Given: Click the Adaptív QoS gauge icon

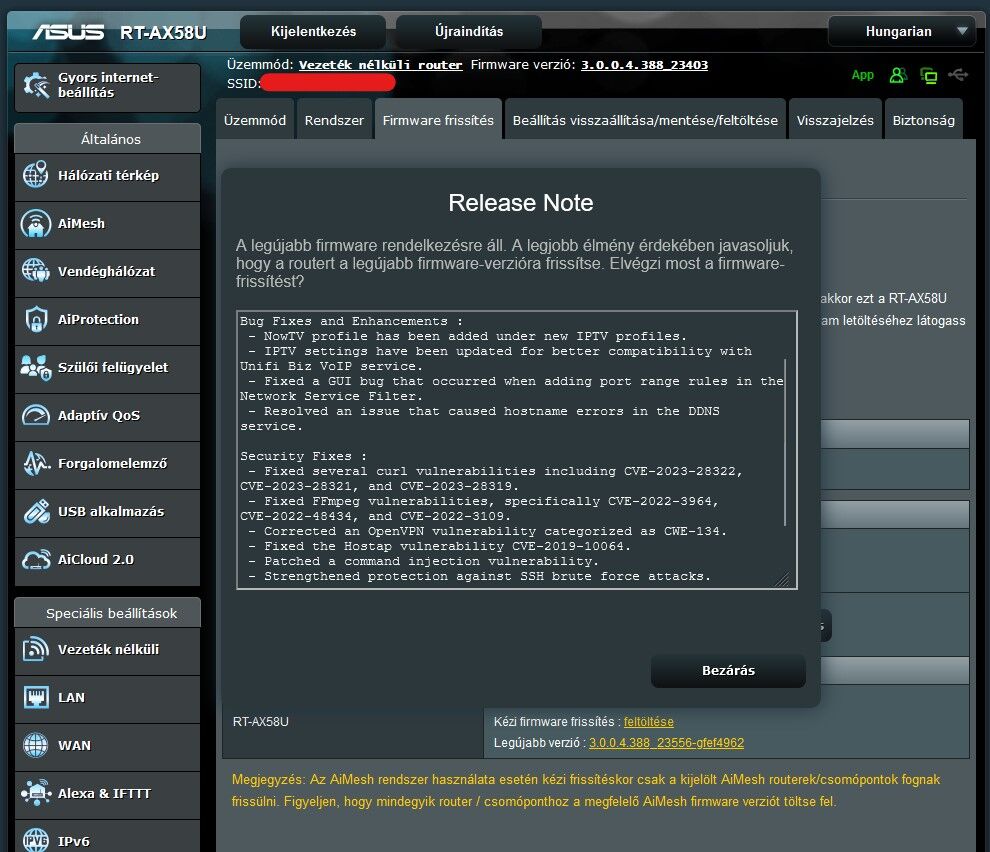Looking at the screenshot, I should click(x=35, y=415).
